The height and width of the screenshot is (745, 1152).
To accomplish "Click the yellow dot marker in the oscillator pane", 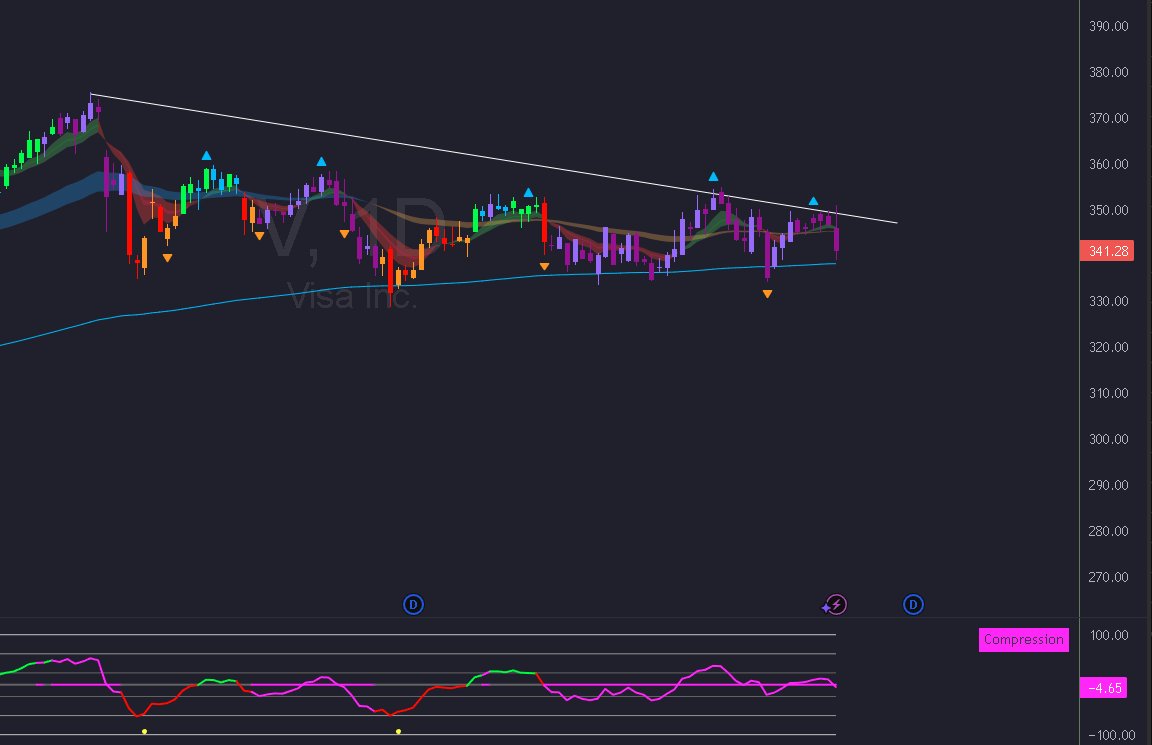I will (144, 731).
